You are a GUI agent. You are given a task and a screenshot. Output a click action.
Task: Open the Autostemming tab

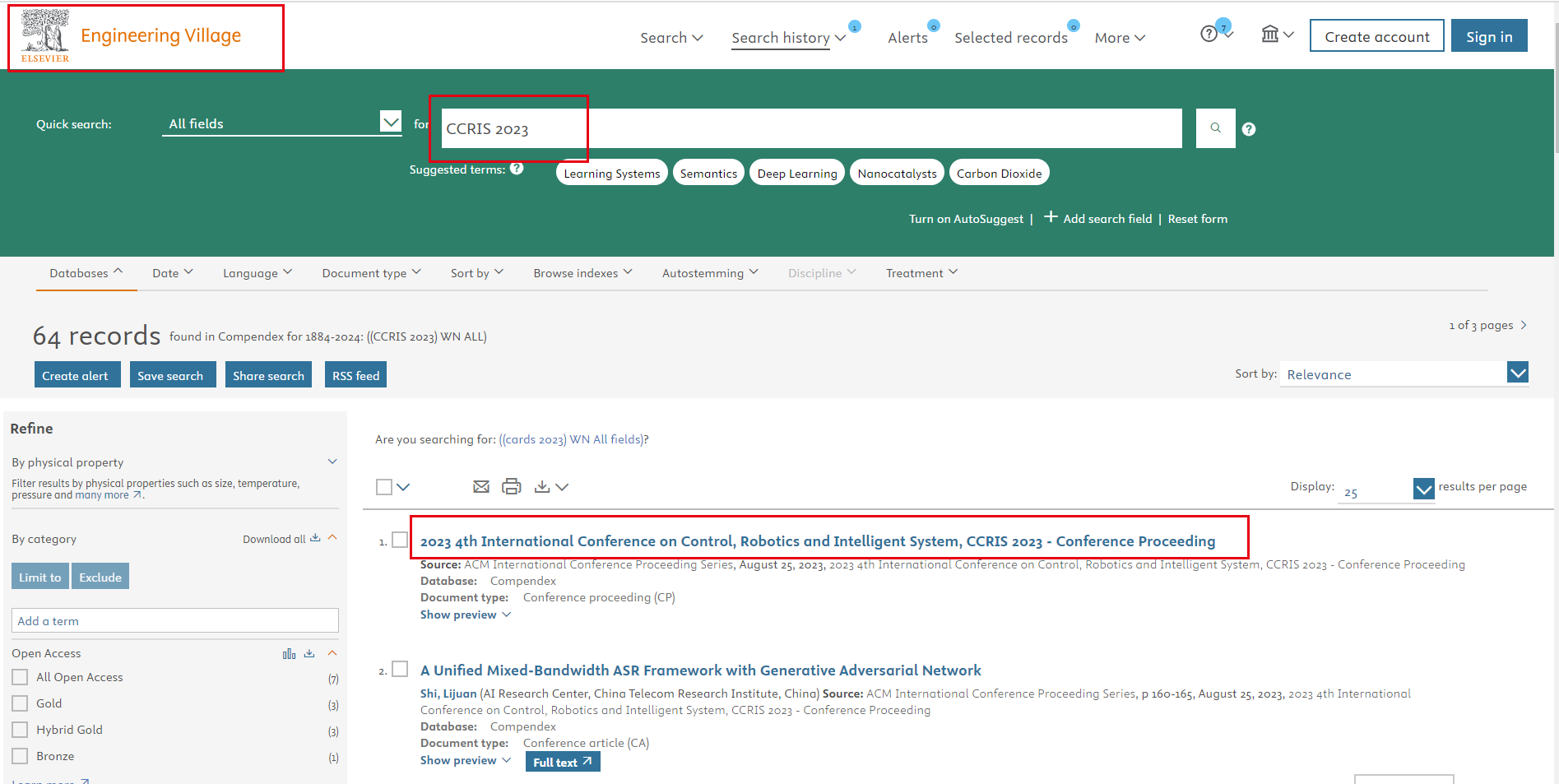pos(710,273)
